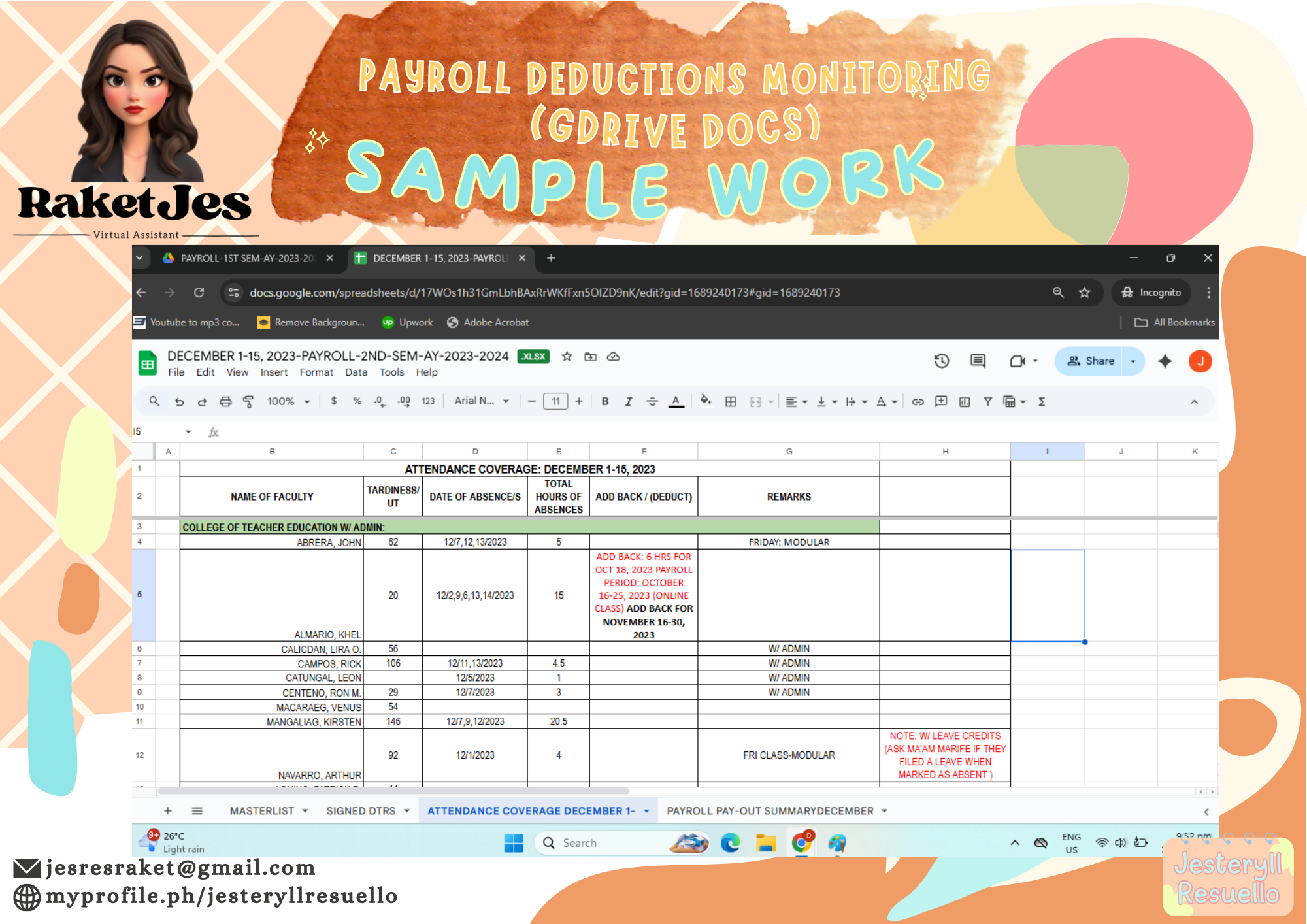The image size is (1307, 924).
Task: Open the Gemini sparkle assistant
Action: [x=1165, y=361]
